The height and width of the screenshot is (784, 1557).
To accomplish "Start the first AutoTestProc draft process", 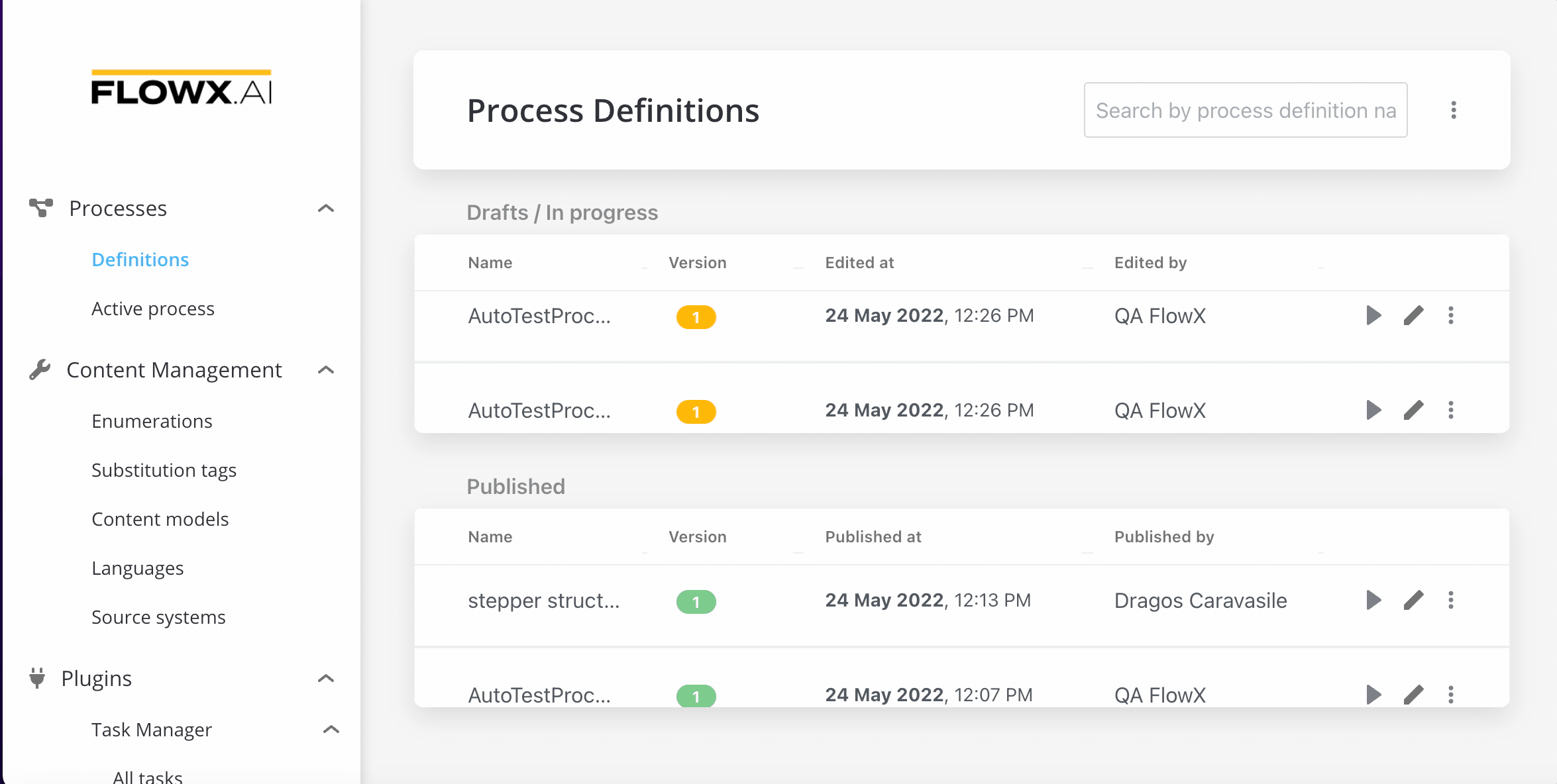I will pos(1374,315).
